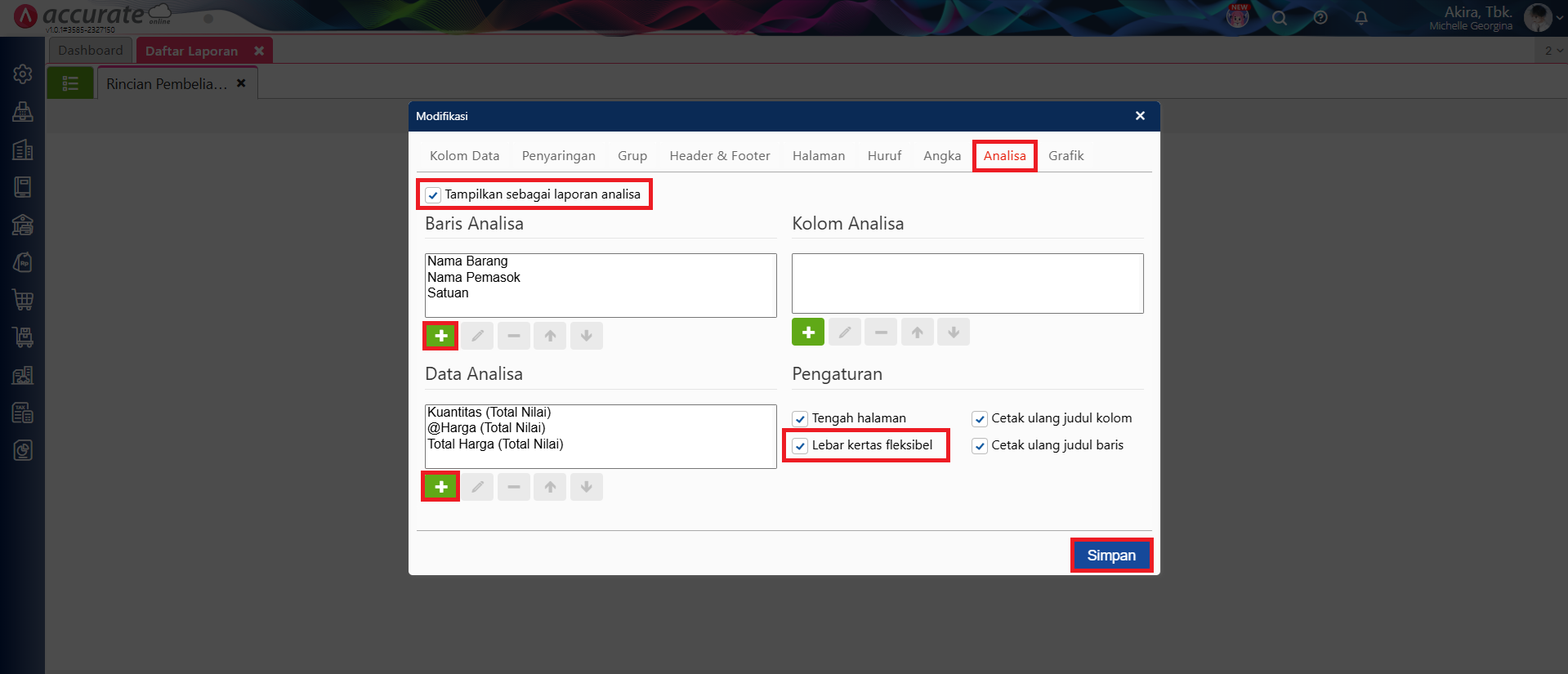Select Nama Pemasok in Baris Analisa list
This screenshot has height=674, width=1568.
[474, 278]
